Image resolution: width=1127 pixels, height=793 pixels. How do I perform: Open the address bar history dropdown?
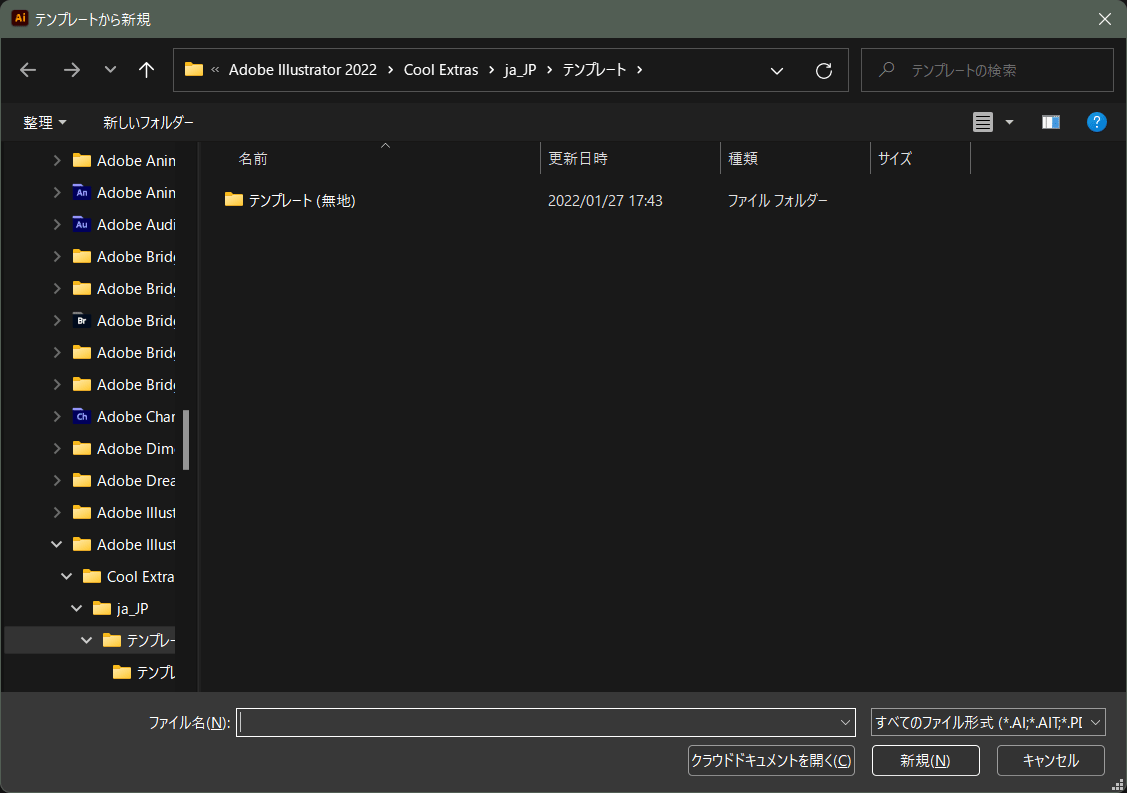[777, 70]
